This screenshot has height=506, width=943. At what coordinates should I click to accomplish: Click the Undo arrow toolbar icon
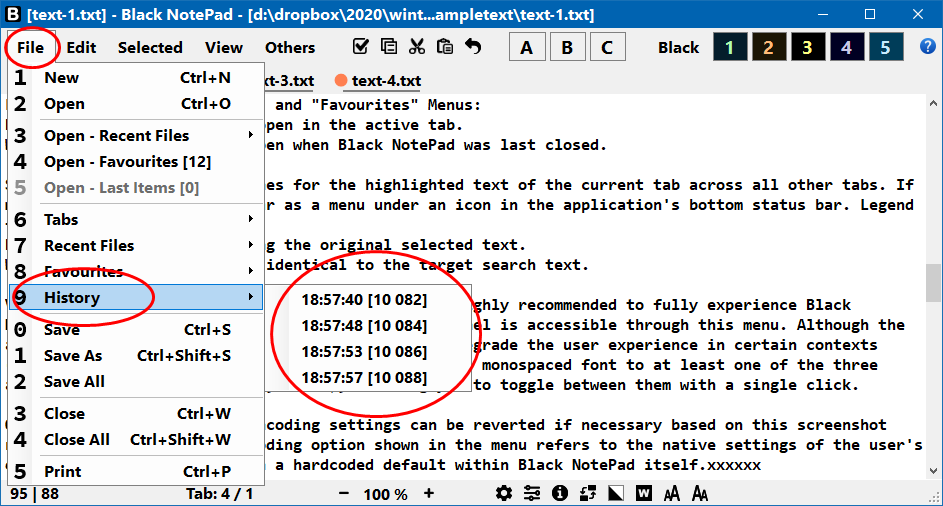473,46
